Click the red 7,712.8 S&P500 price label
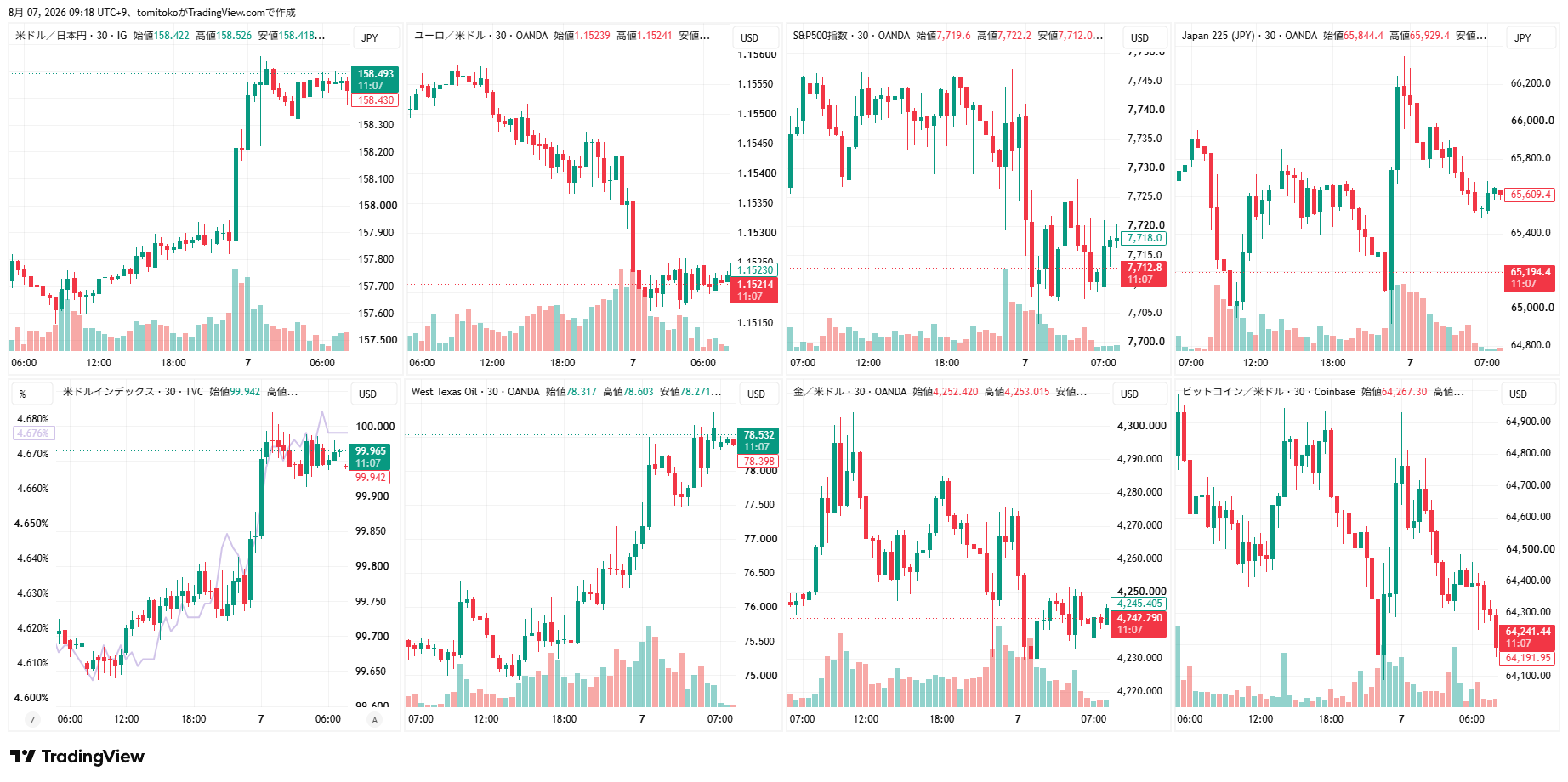Image resolution: width=1568 pixels, height=782 pixels. pyautogui.click(x=1144, y=274)
